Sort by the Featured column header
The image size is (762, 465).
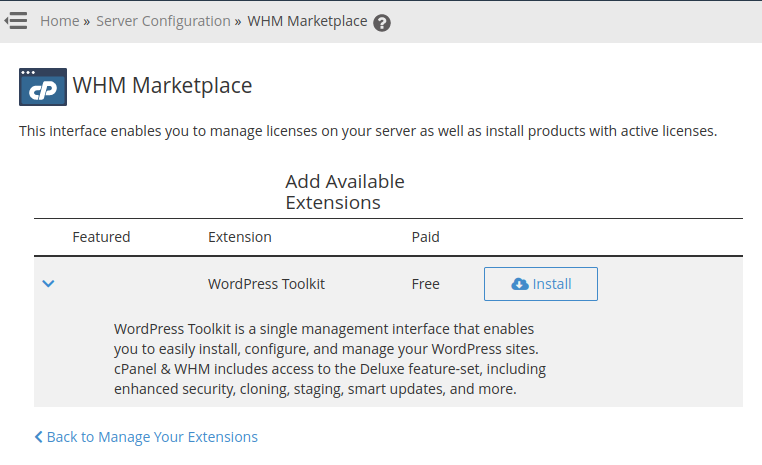point(101,237)
